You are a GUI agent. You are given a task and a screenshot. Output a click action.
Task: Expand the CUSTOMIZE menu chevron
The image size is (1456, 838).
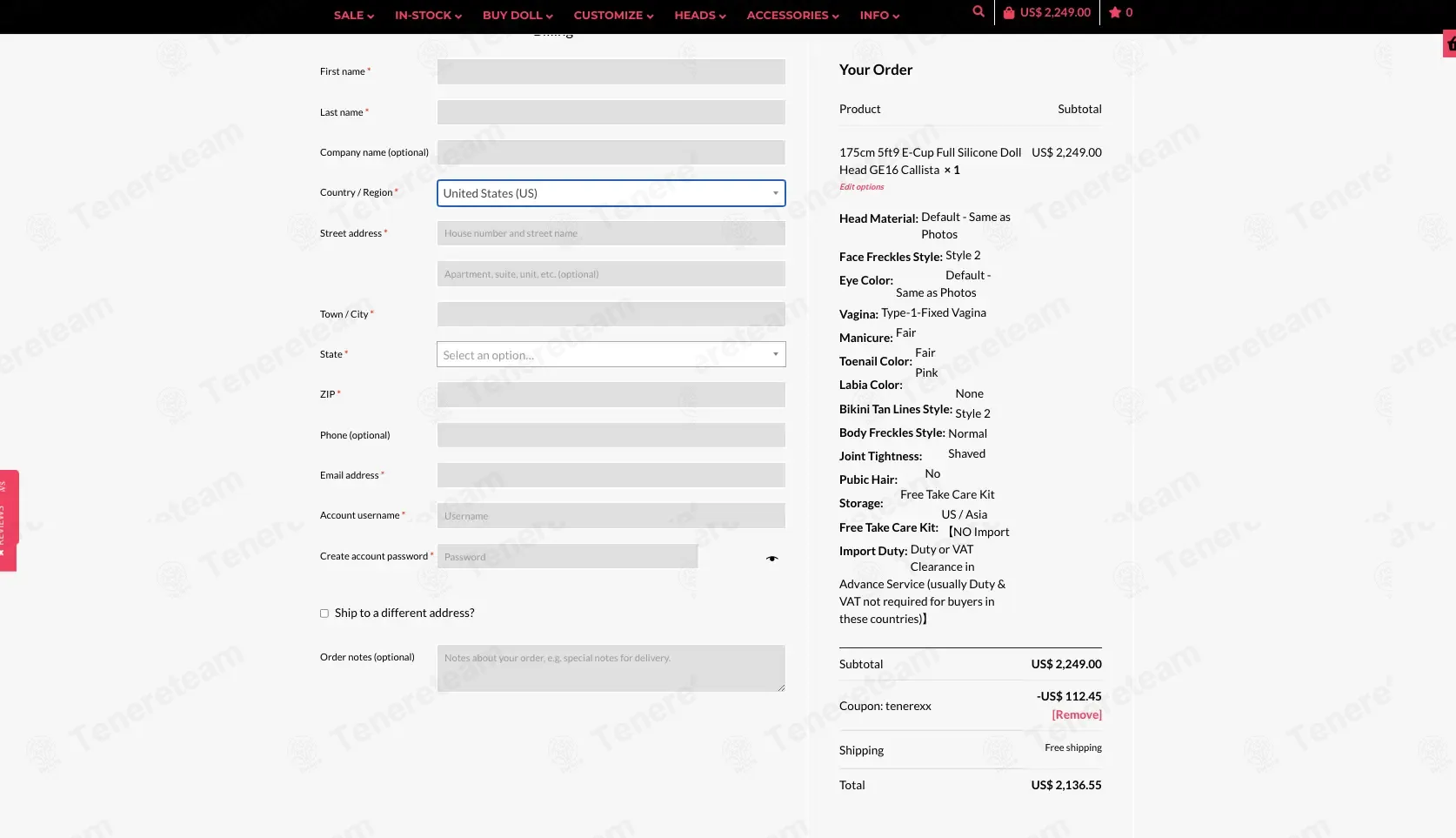[650, 17]
